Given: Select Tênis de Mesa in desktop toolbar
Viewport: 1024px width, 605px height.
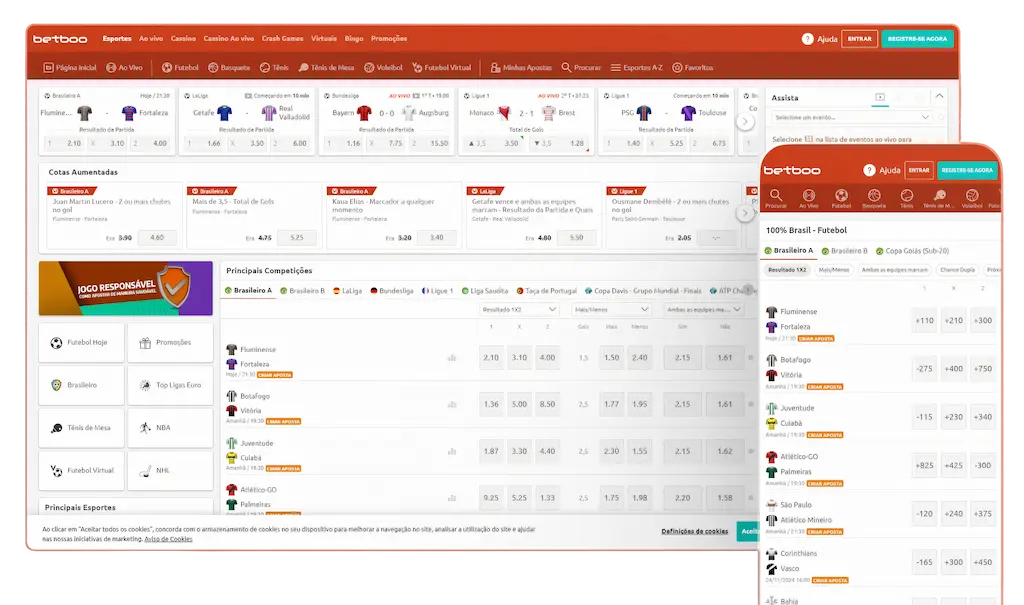Looking at the screenshot, I should tap(327, 67).
